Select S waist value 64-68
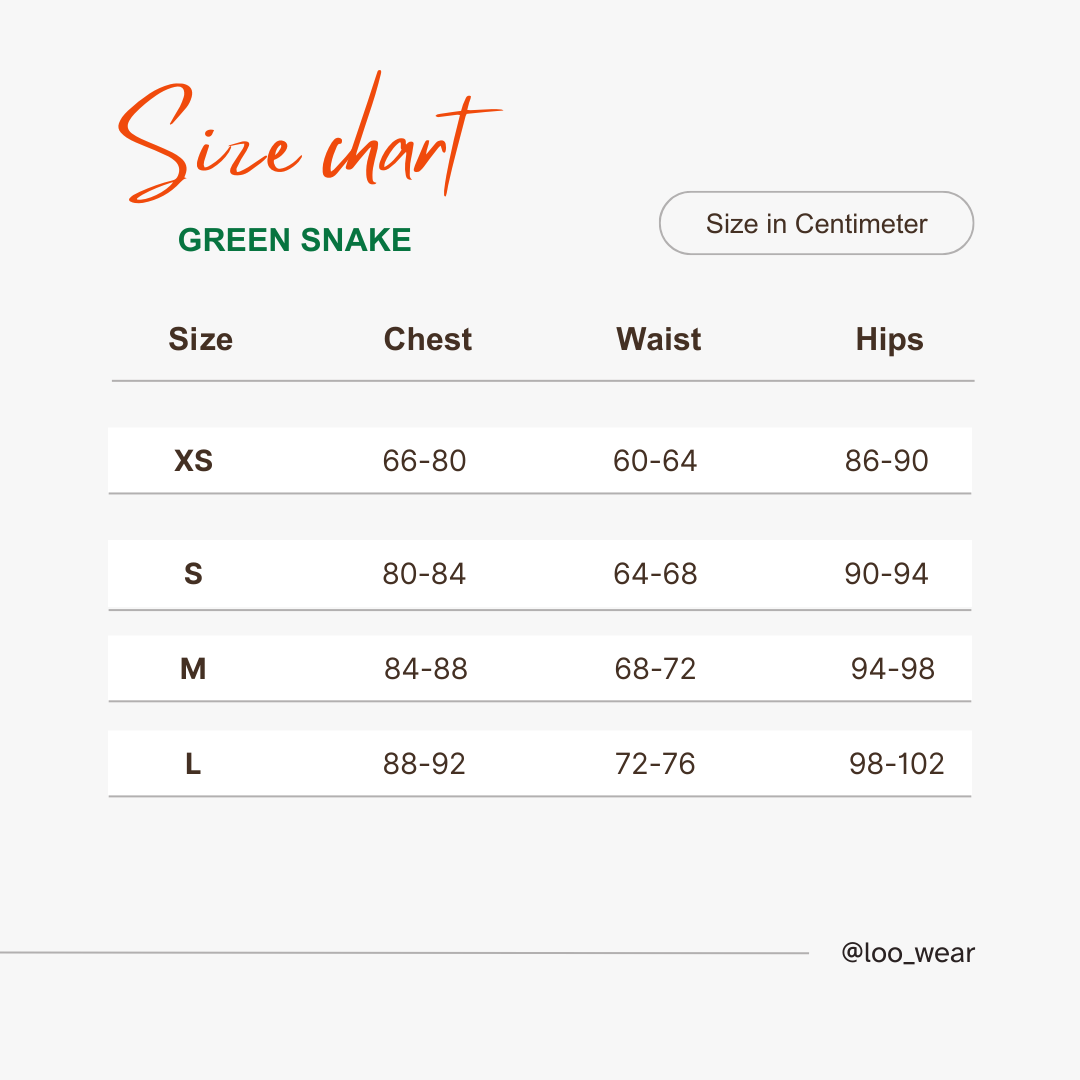Viewport: 1080px width, 1080px height. tap(655, 574)
